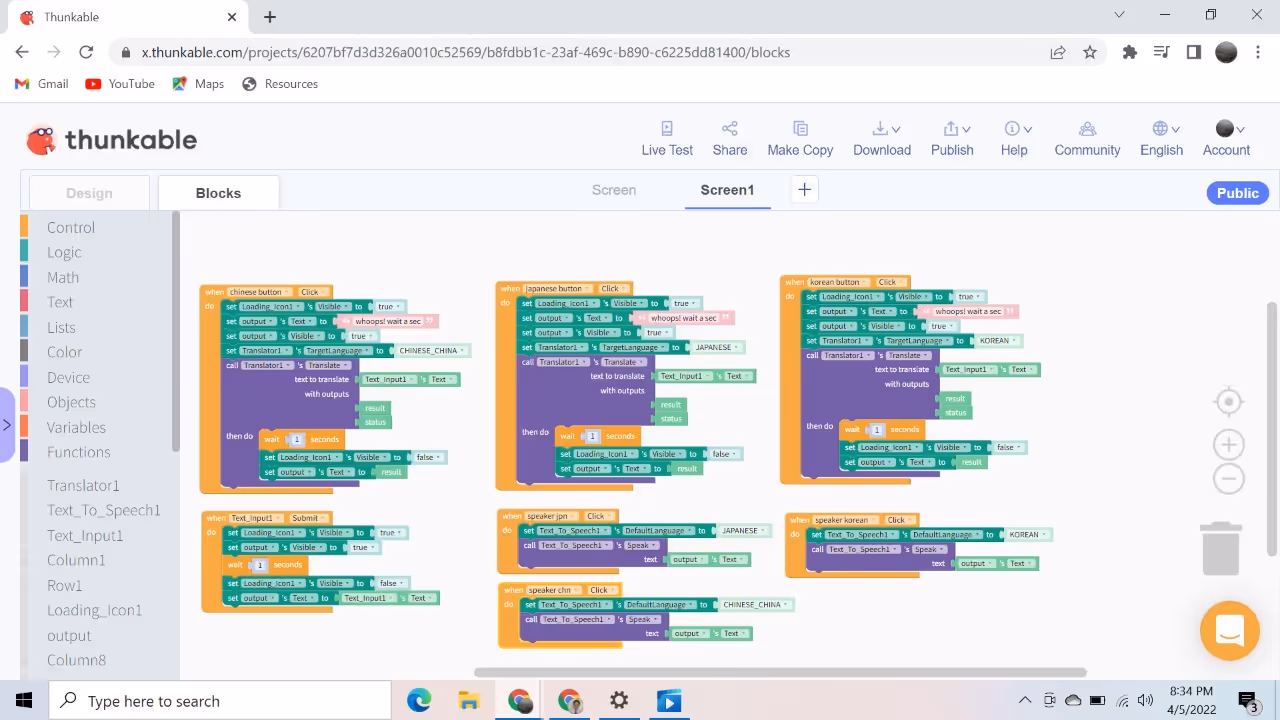Add a new screen with plus button
The width and height of the screenshot is (1280, 720).
coord(804,190)
